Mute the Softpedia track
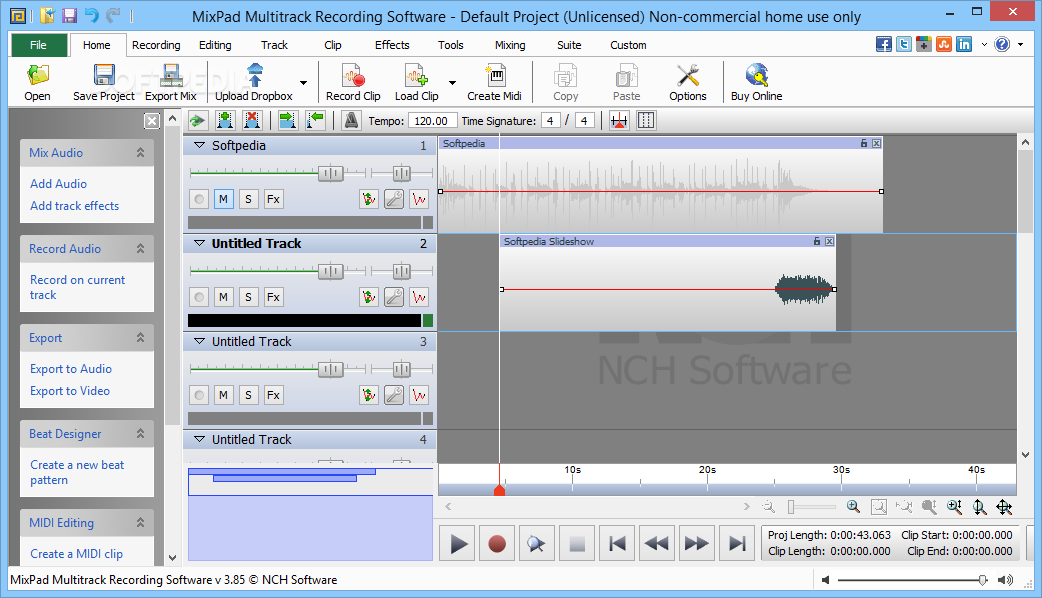 pos(223,199)
